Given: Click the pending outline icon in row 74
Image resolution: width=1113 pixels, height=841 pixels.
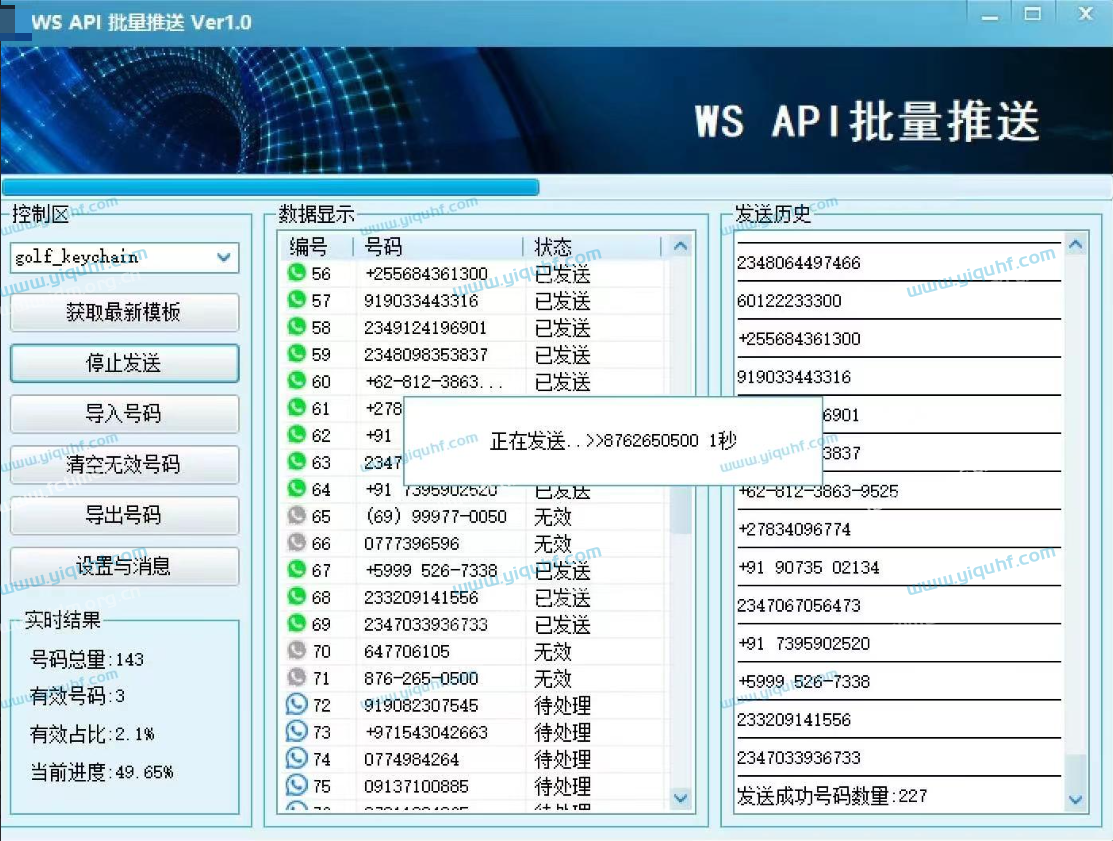Looking at the screenshot, I should coord(297,758).
